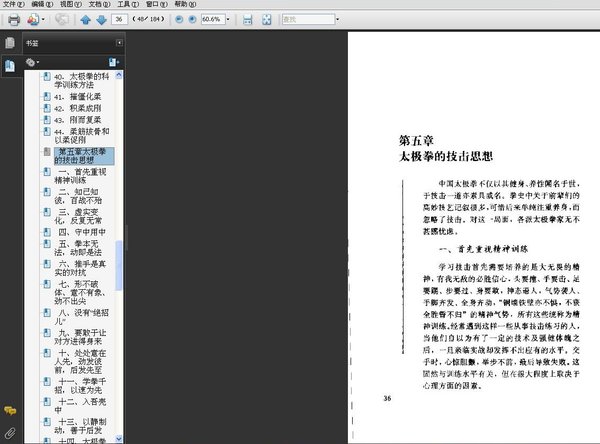Click the chapter title 太极拳的技击思想 on the page
The height and width of the screenshot is (444, 600).
coord(446,156)
